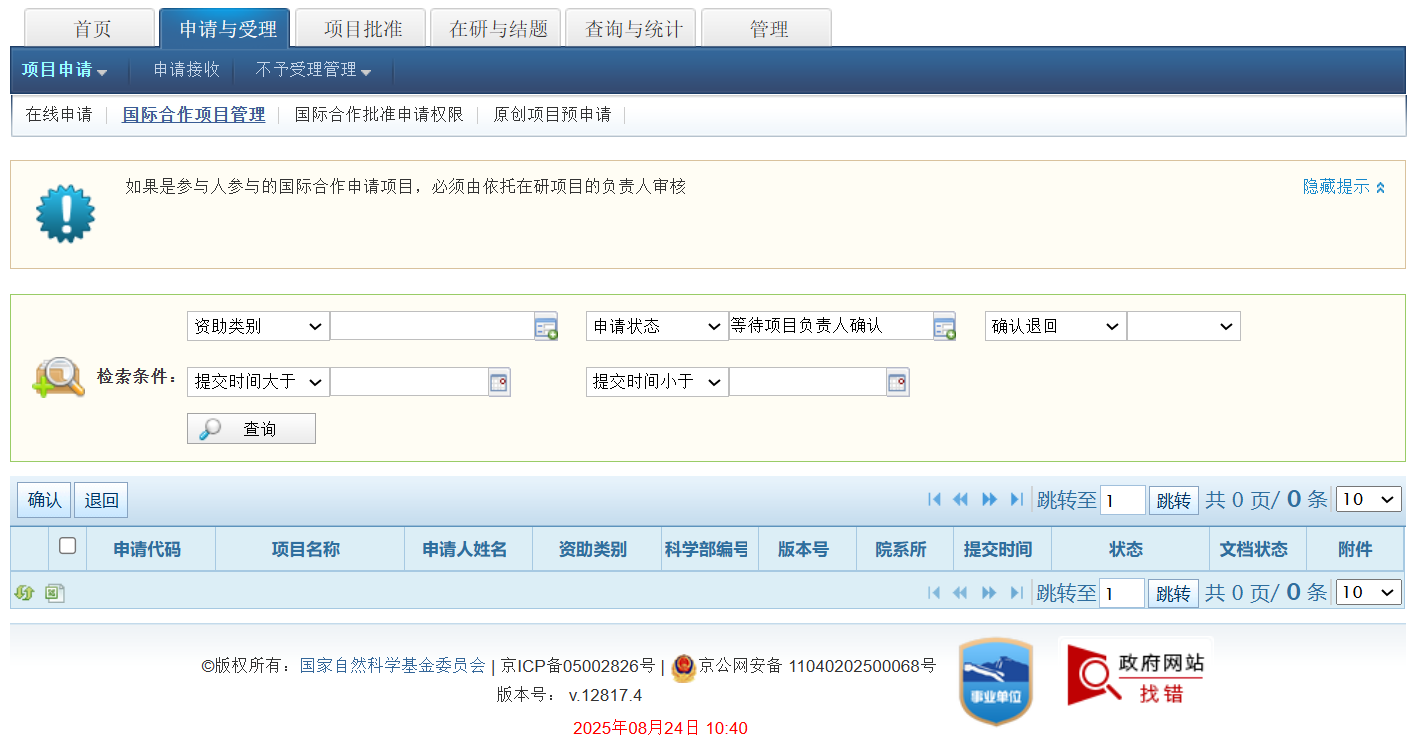The width and height of the screenshot is (1419, 750).
Task: Open calendar icon for 提交时间大于 date
Action: [x=499, y=382]
